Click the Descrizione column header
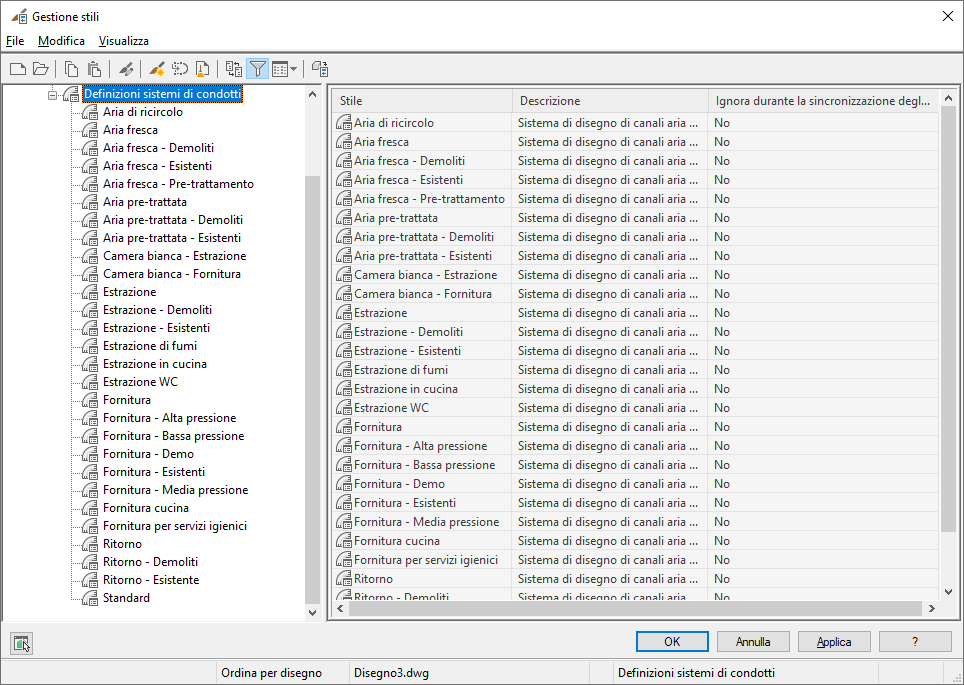This screenshot has width=964, height=685. [x=610, y=101]
